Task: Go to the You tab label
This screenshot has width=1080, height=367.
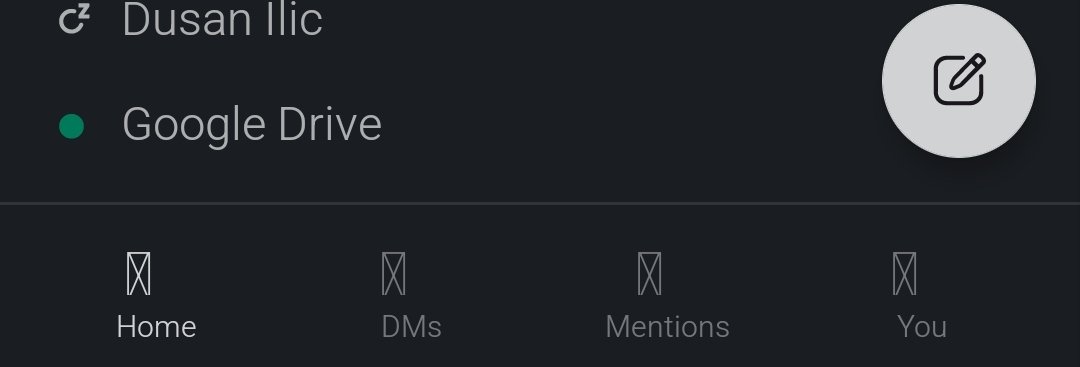Action: 922,326
